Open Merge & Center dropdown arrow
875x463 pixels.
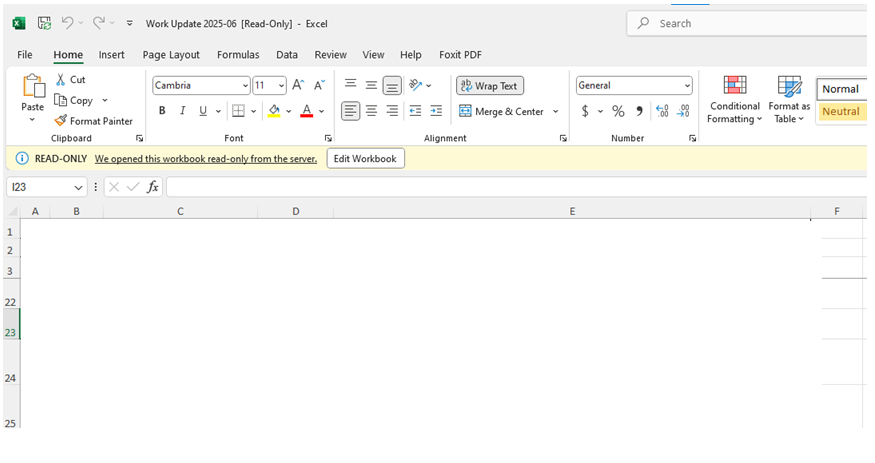click(556, 112)
